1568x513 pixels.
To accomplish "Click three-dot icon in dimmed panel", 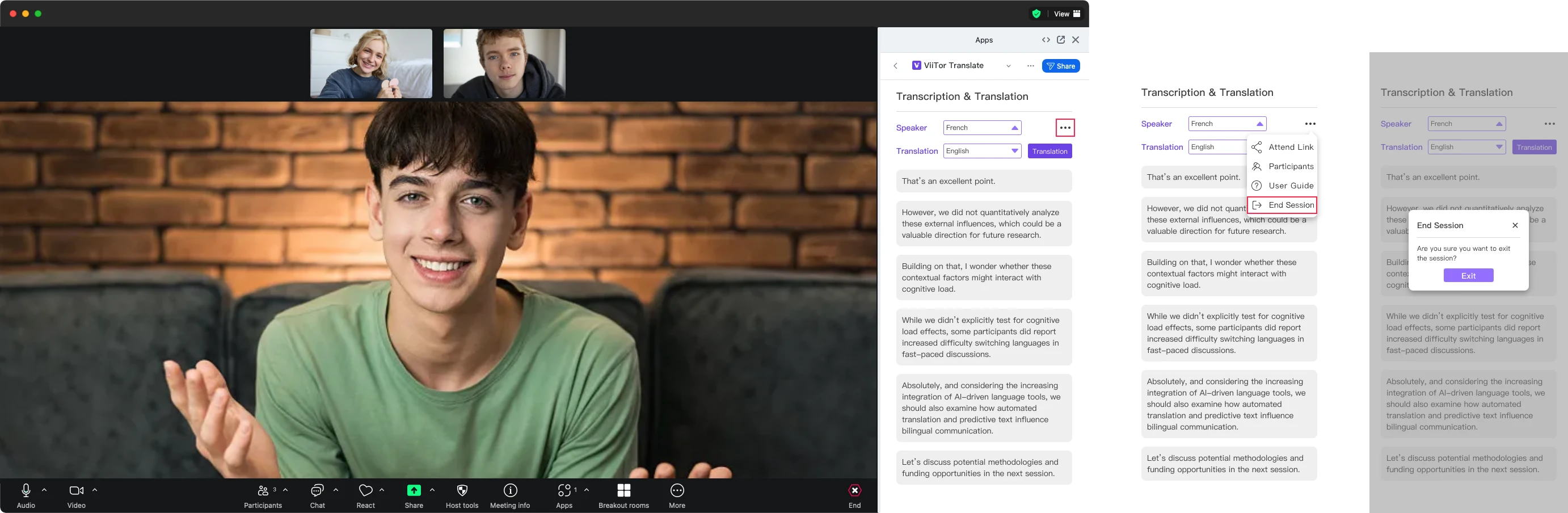I will point(1550,124).
